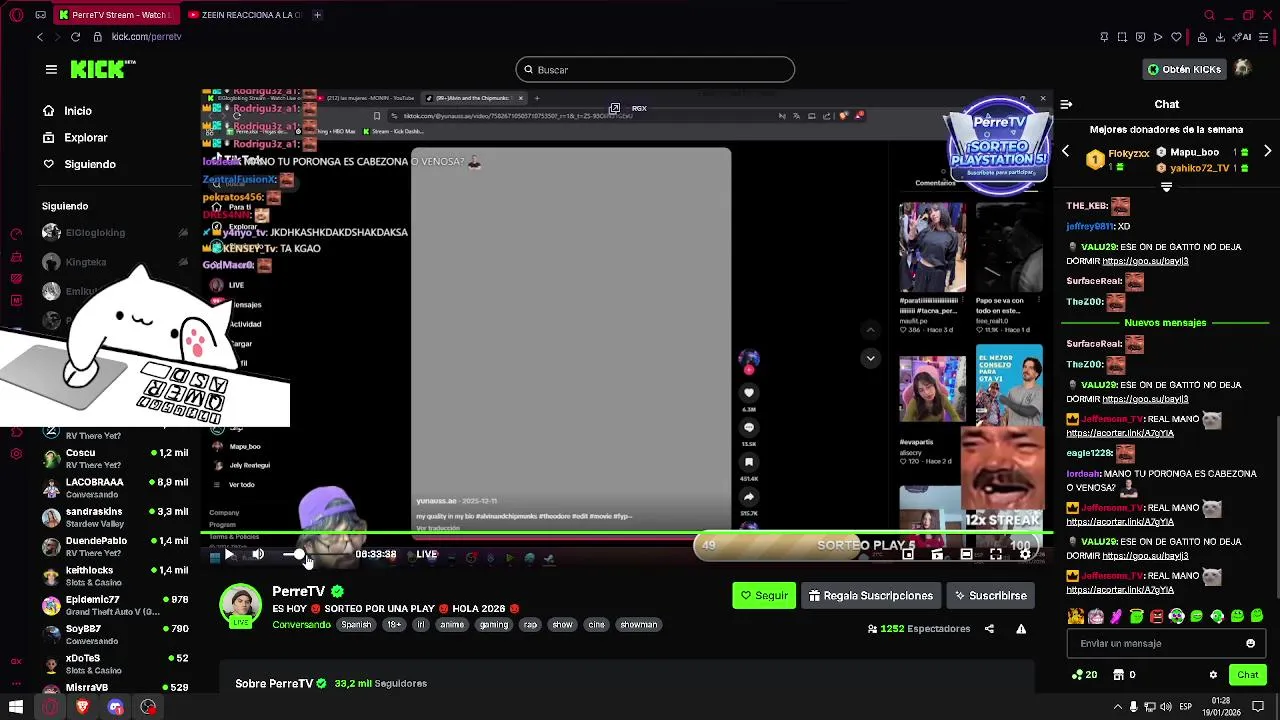The width and height of the screenshot is (1280, 720).
Task: Open Brave browser from taskbar
Action: coord(82,707)
